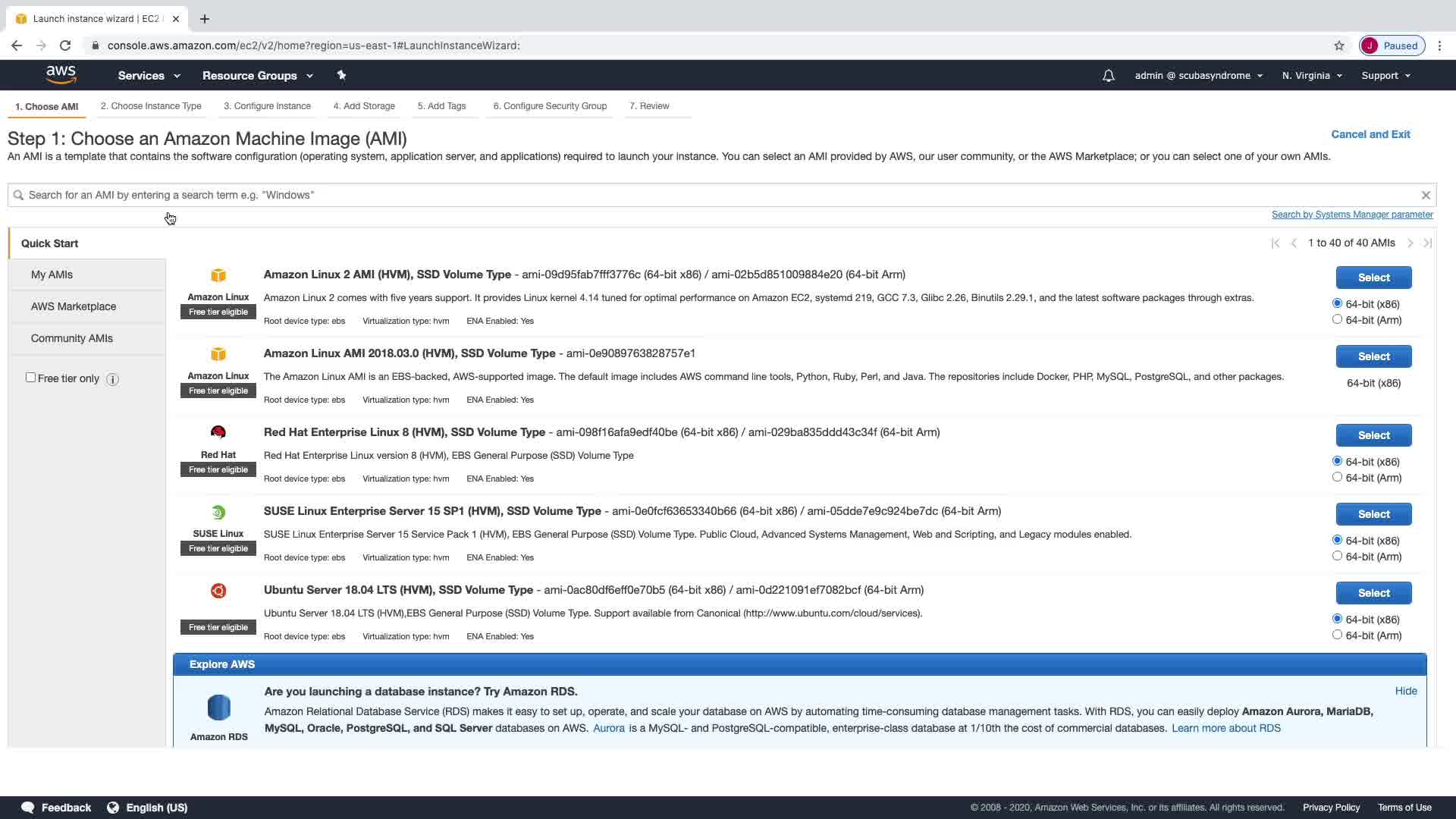Go to next page of AMIs arrow
The image size is (1456, 819).
coord(1410,243)
